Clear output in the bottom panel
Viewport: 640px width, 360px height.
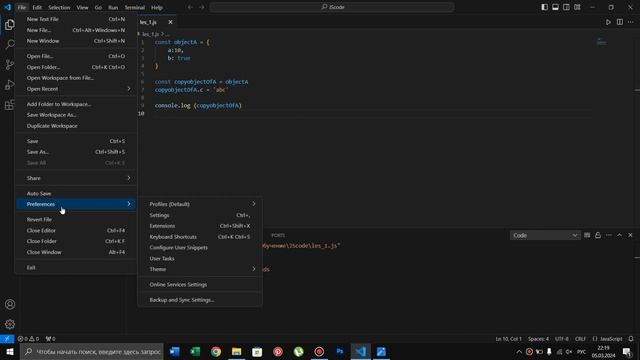click(587, 236)
